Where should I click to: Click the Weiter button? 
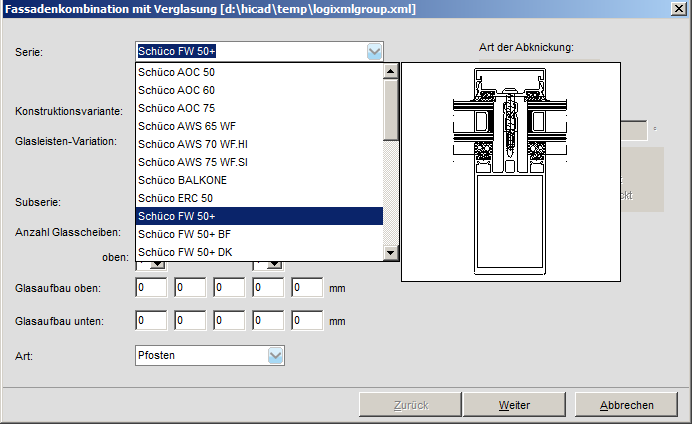(x=514, y=405)
